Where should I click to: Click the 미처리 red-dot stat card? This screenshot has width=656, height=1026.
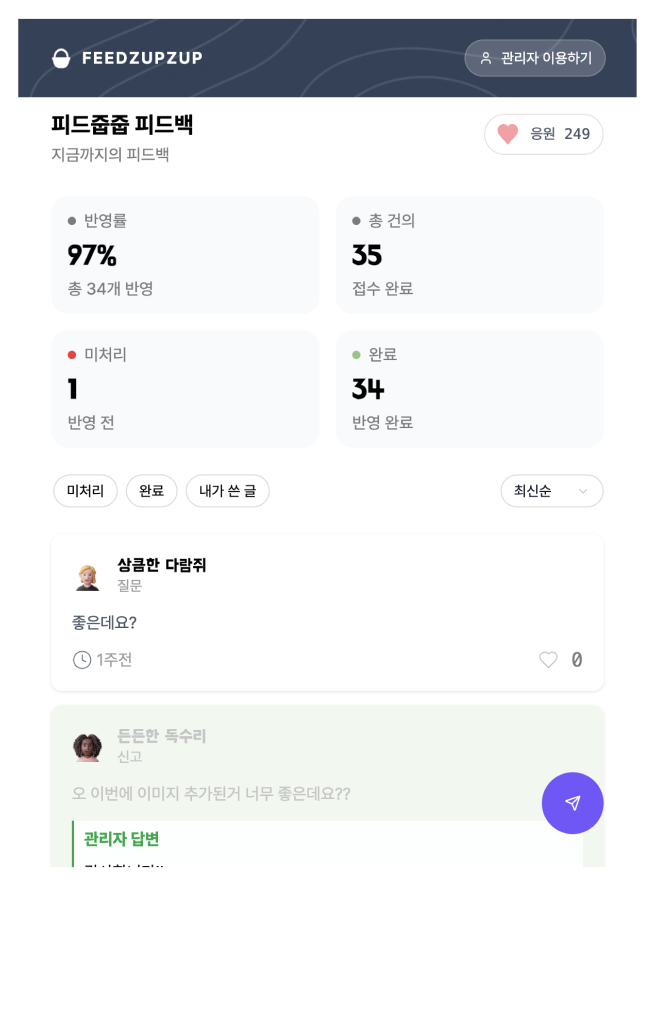pos(185,389)
